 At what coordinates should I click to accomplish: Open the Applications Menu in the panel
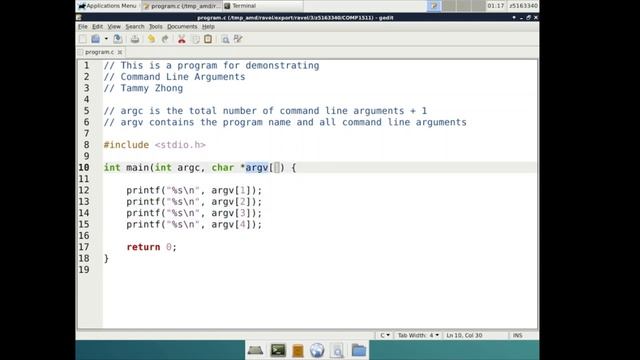[107, 6]
